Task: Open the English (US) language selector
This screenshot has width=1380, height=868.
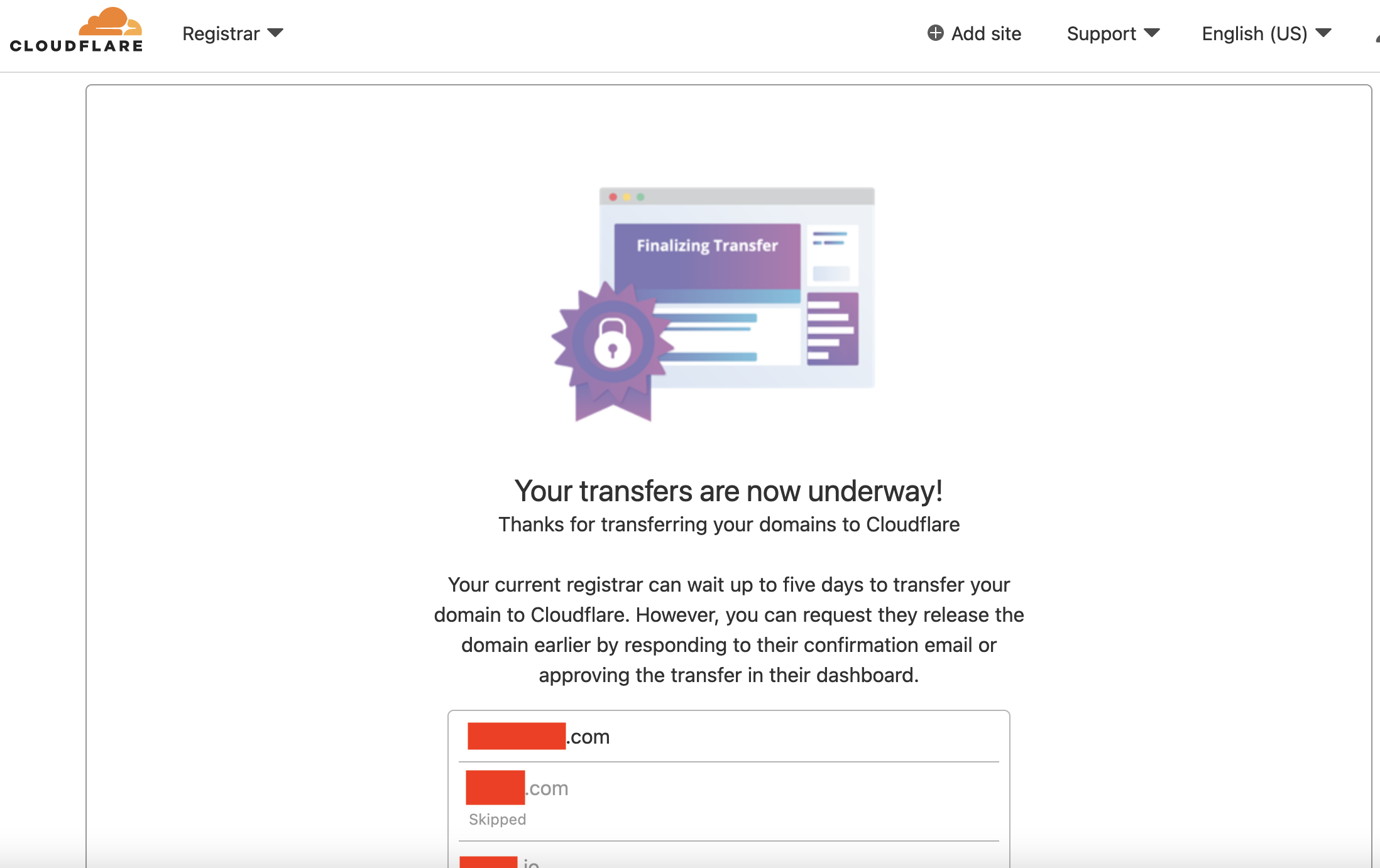Action: click(1267, 33)
